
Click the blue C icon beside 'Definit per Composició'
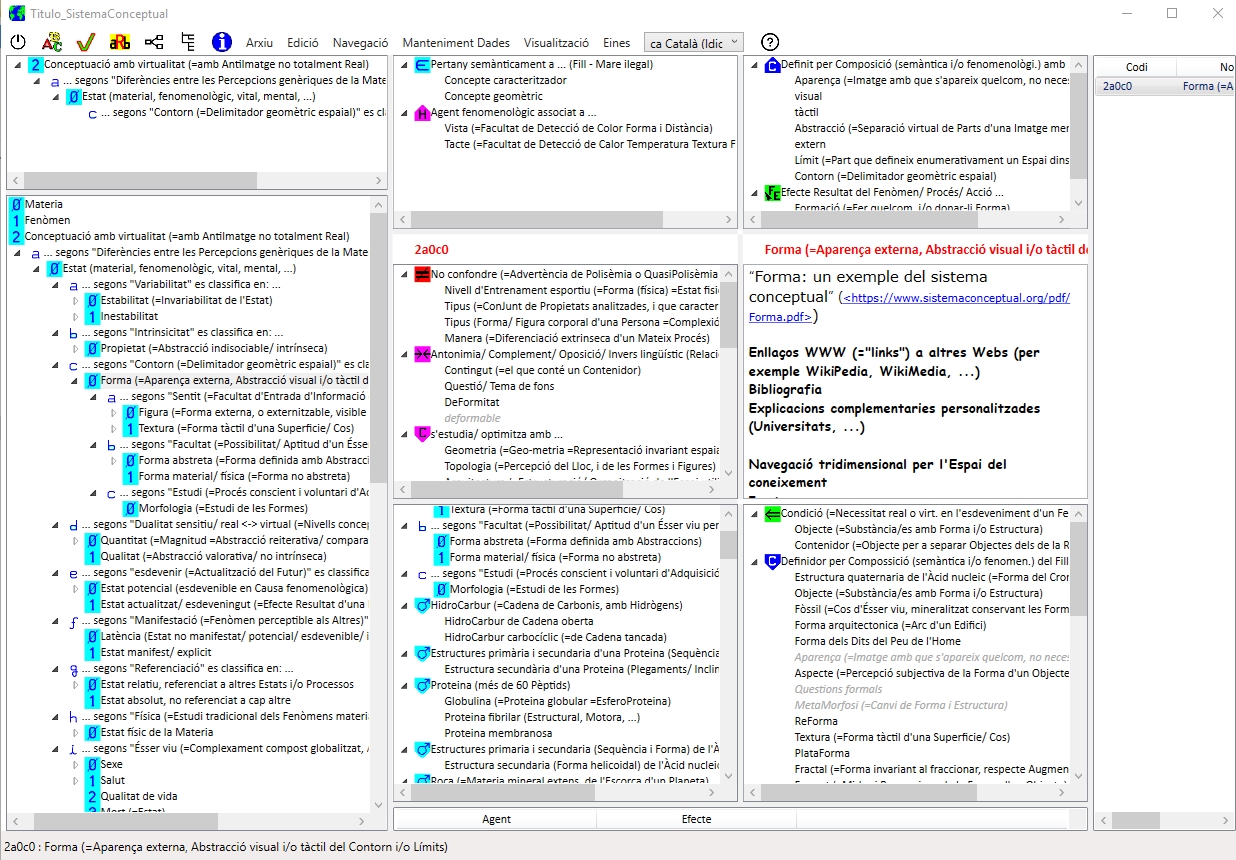tap(772, 65)
